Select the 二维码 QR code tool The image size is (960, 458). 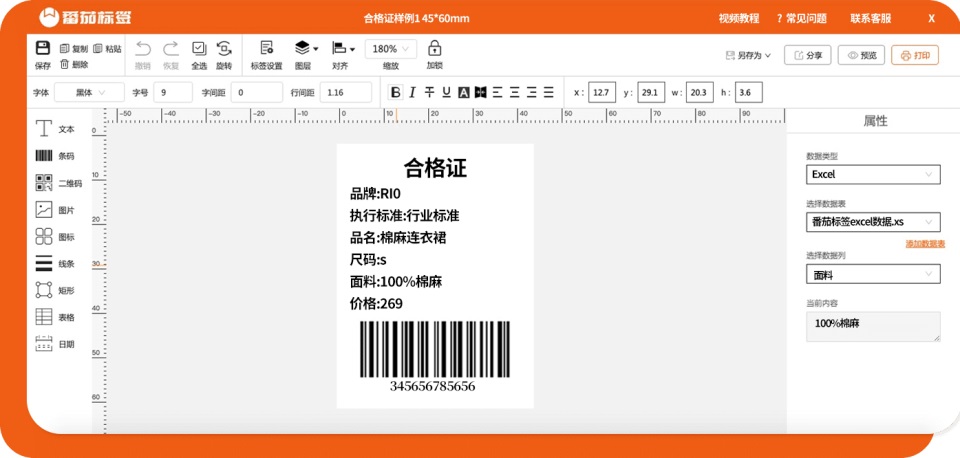click(x=58, y=183)
